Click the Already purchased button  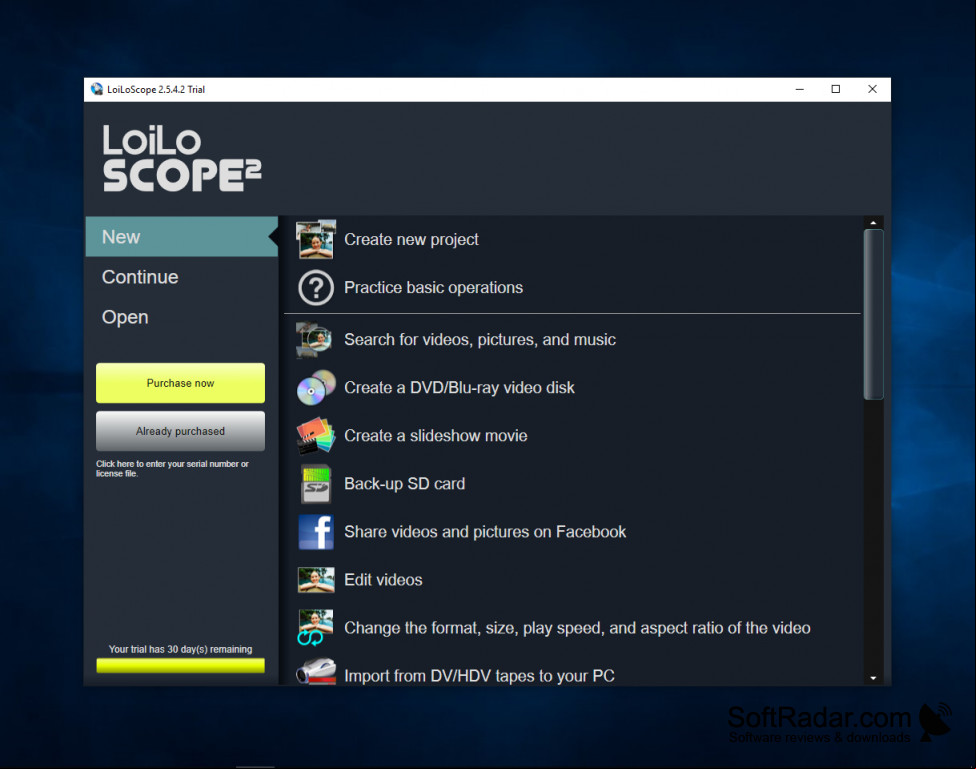pos(181,431)
